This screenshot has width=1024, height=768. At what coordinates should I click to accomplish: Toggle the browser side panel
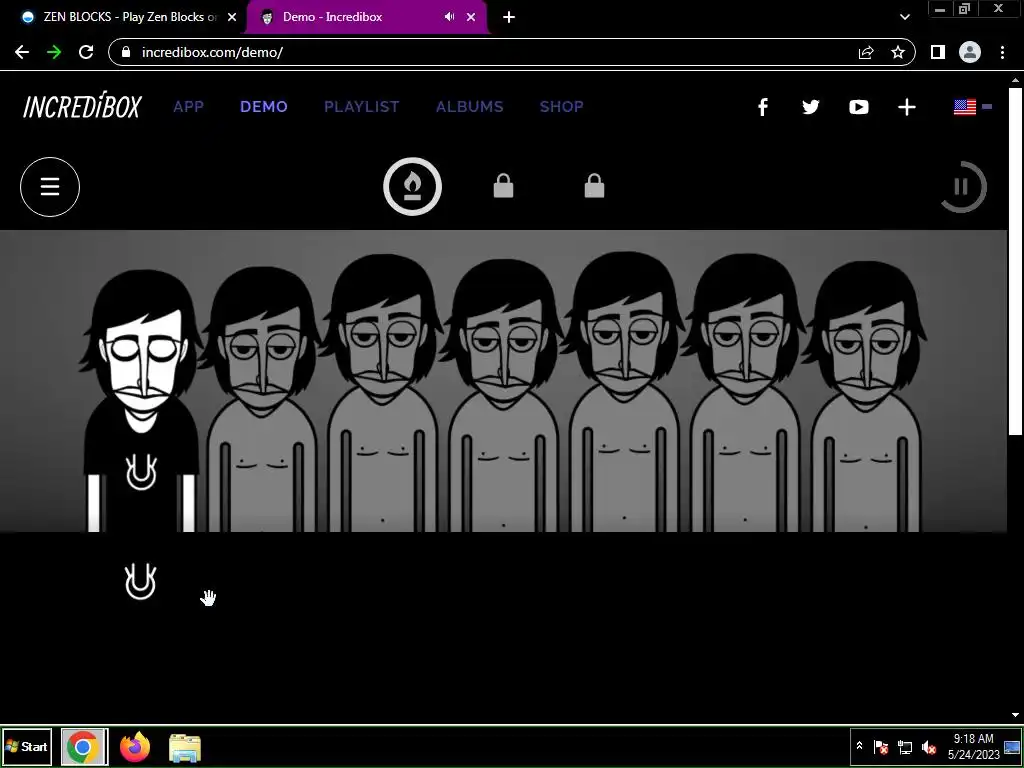point(938,52)
